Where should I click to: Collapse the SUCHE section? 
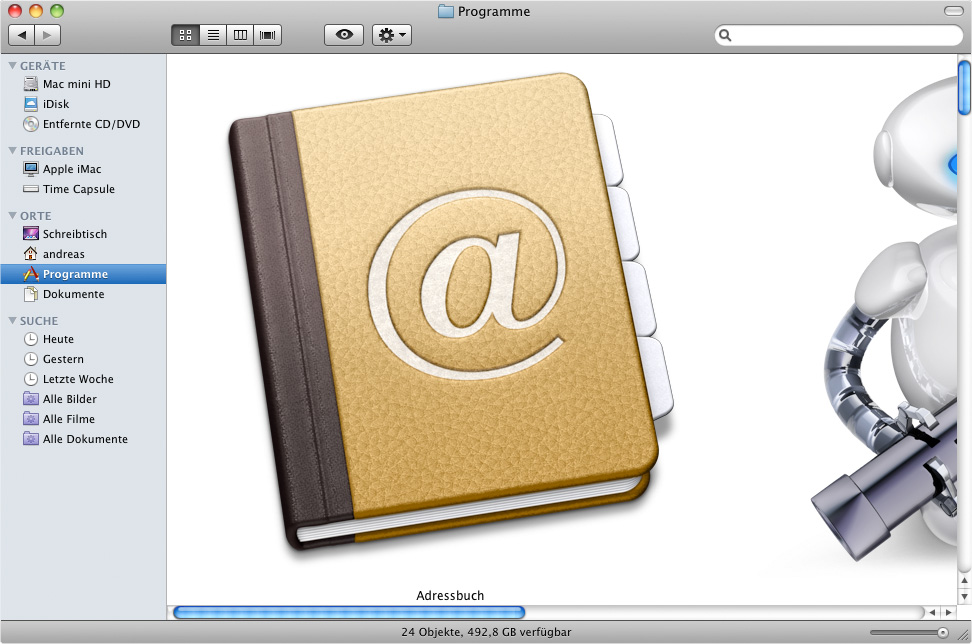coord(12,320)
